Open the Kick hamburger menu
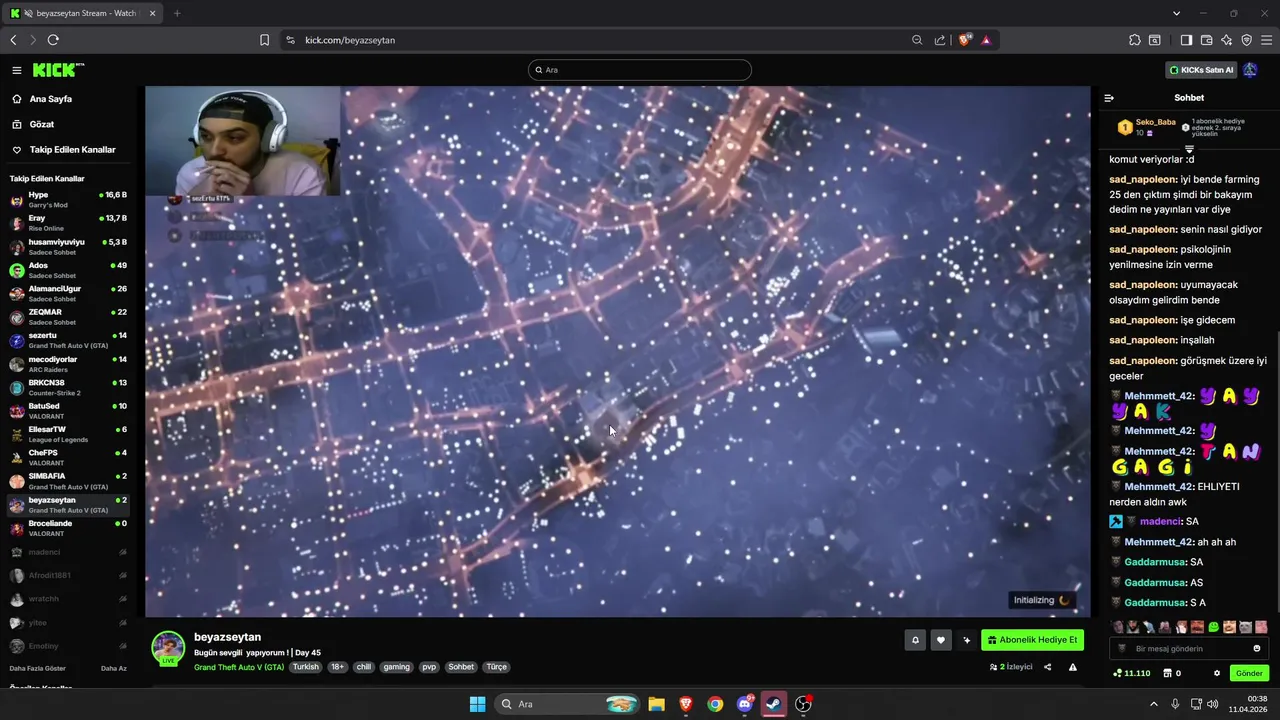 (x=17, y=70)
